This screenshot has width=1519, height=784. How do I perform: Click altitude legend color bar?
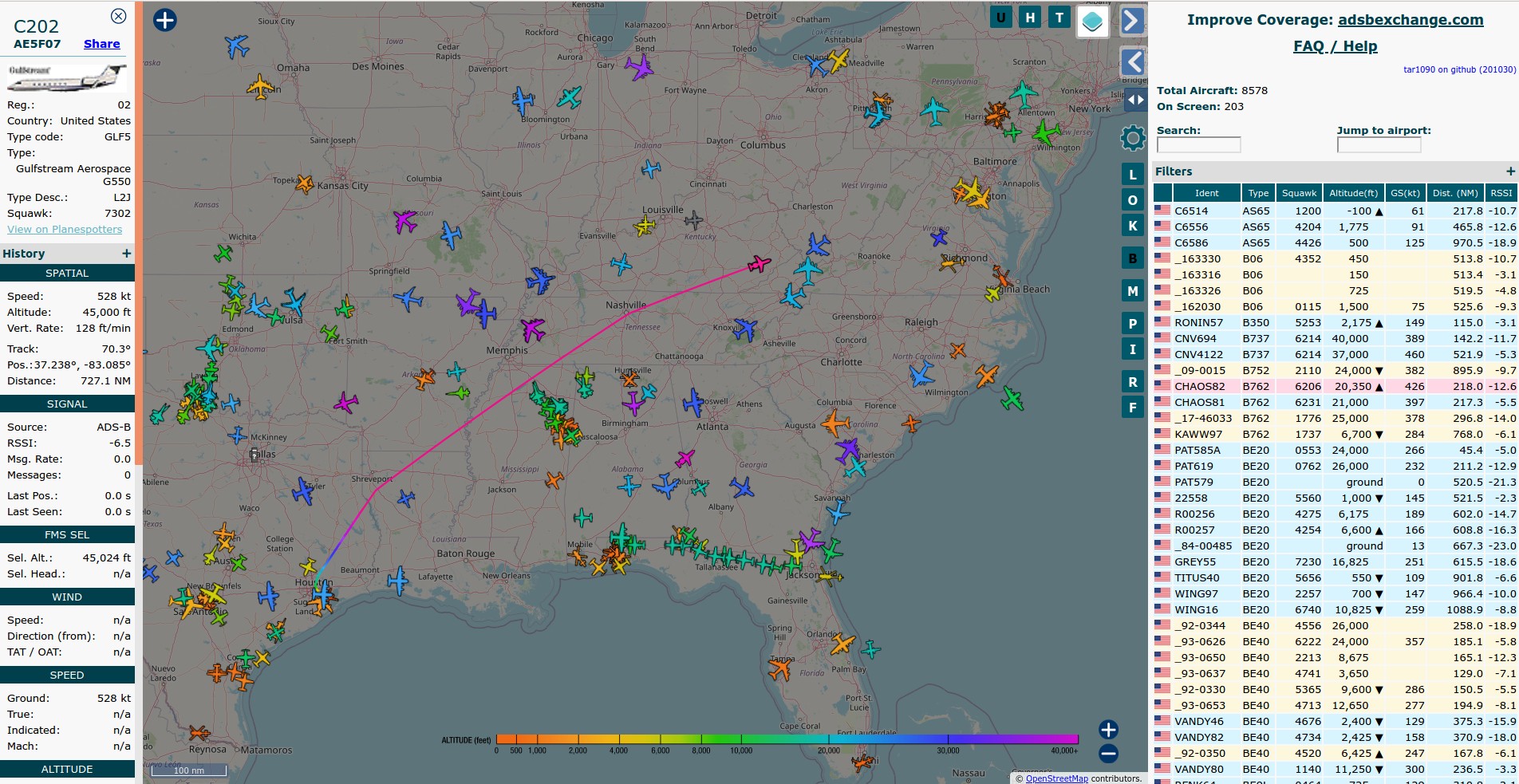787,739
